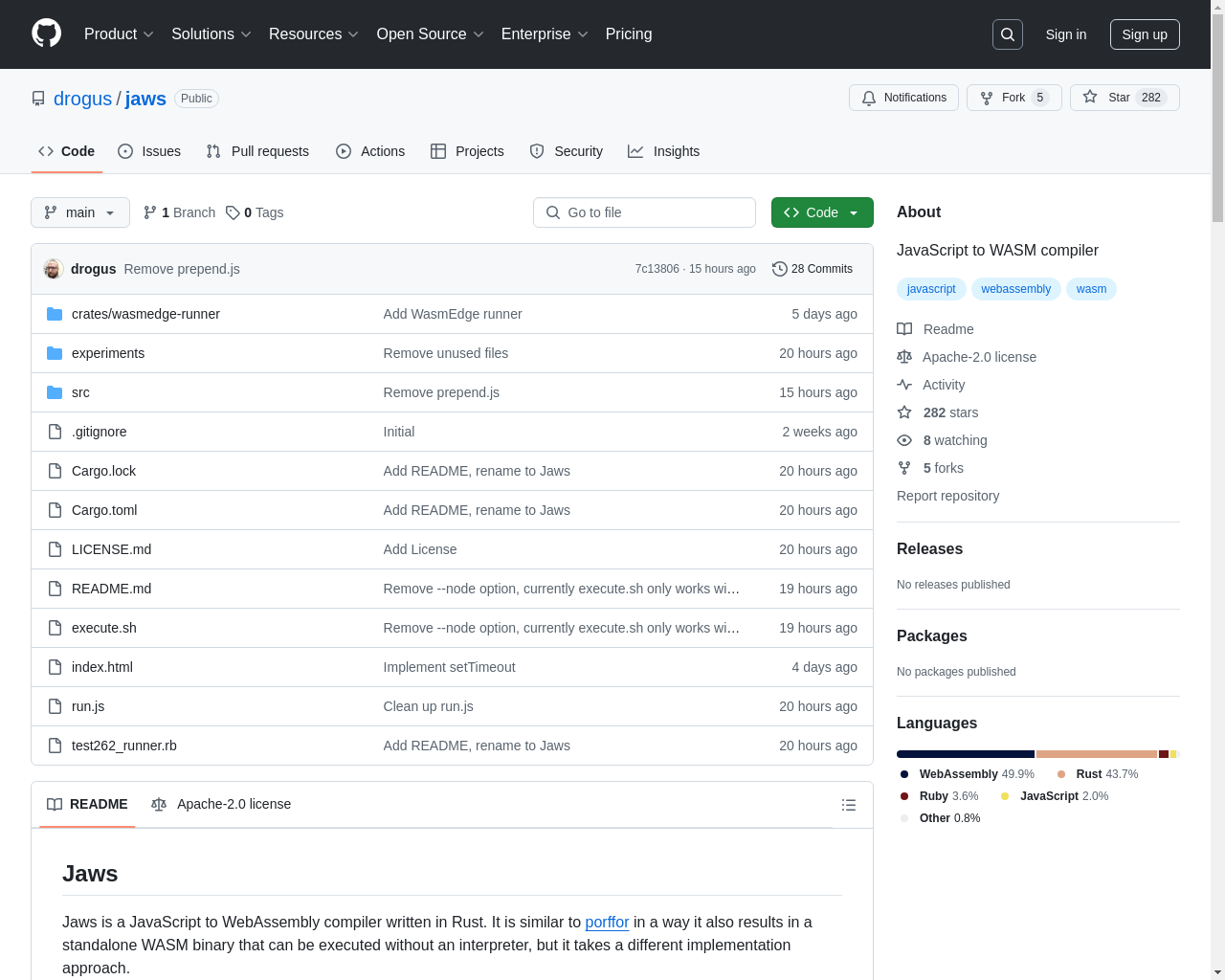This screenshot has height=980, width=1225.
Task: Open the green Code dropdown button
Action: (x=822, y=212)
